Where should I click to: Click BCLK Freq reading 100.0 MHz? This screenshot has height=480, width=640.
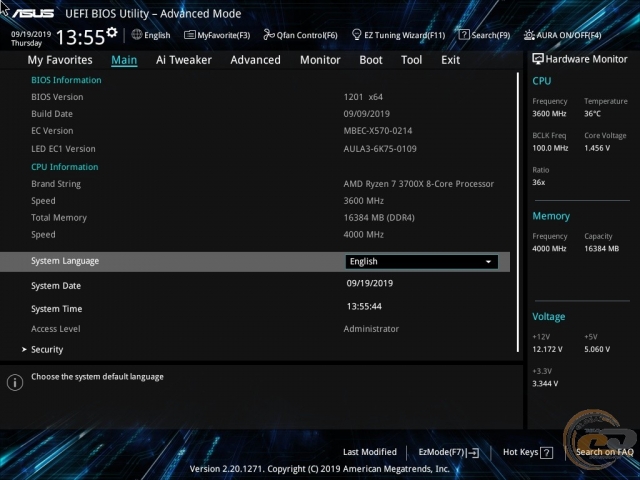coord(550,148)
